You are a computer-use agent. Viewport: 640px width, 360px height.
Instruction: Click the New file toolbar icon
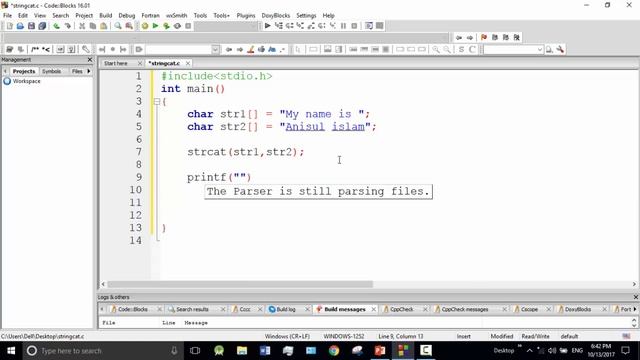[x=9, y=26]
